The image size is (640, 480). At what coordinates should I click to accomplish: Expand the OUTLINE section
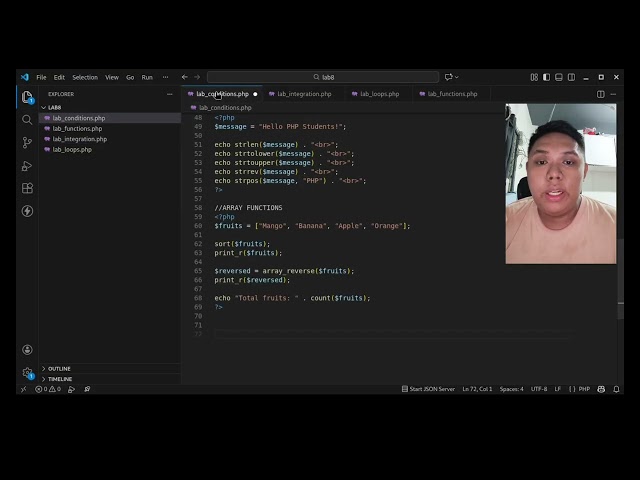point(59,369)
